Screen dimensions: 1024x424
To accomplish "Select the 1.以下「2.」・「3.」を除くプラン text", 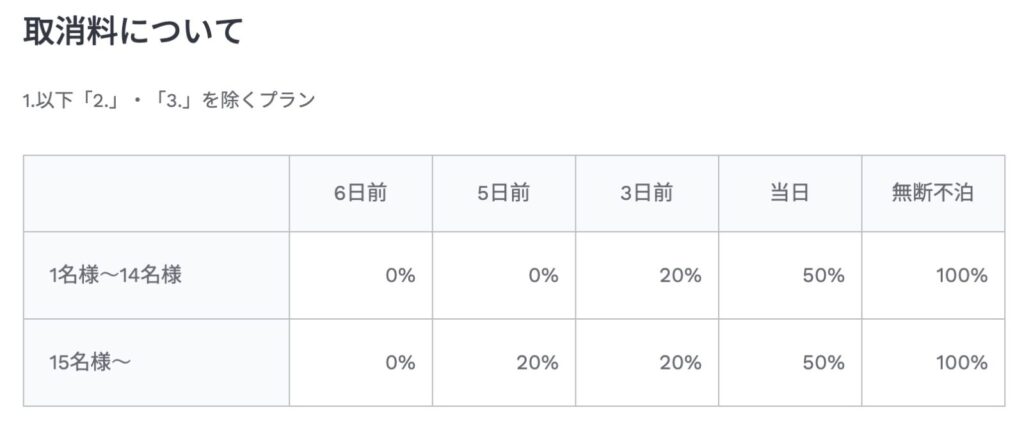I will point(168,101).
